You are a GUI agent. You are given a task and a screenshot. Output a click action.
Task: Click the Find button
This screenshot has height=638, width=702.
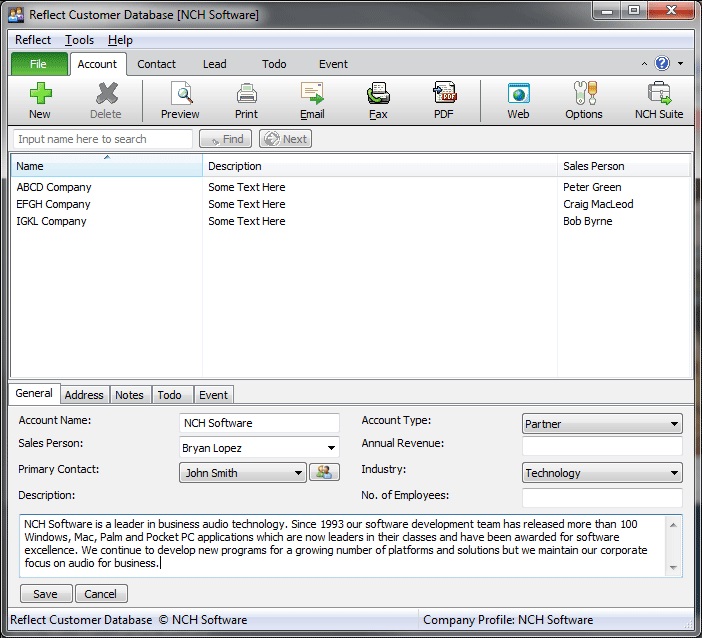[x=226, y=139]
